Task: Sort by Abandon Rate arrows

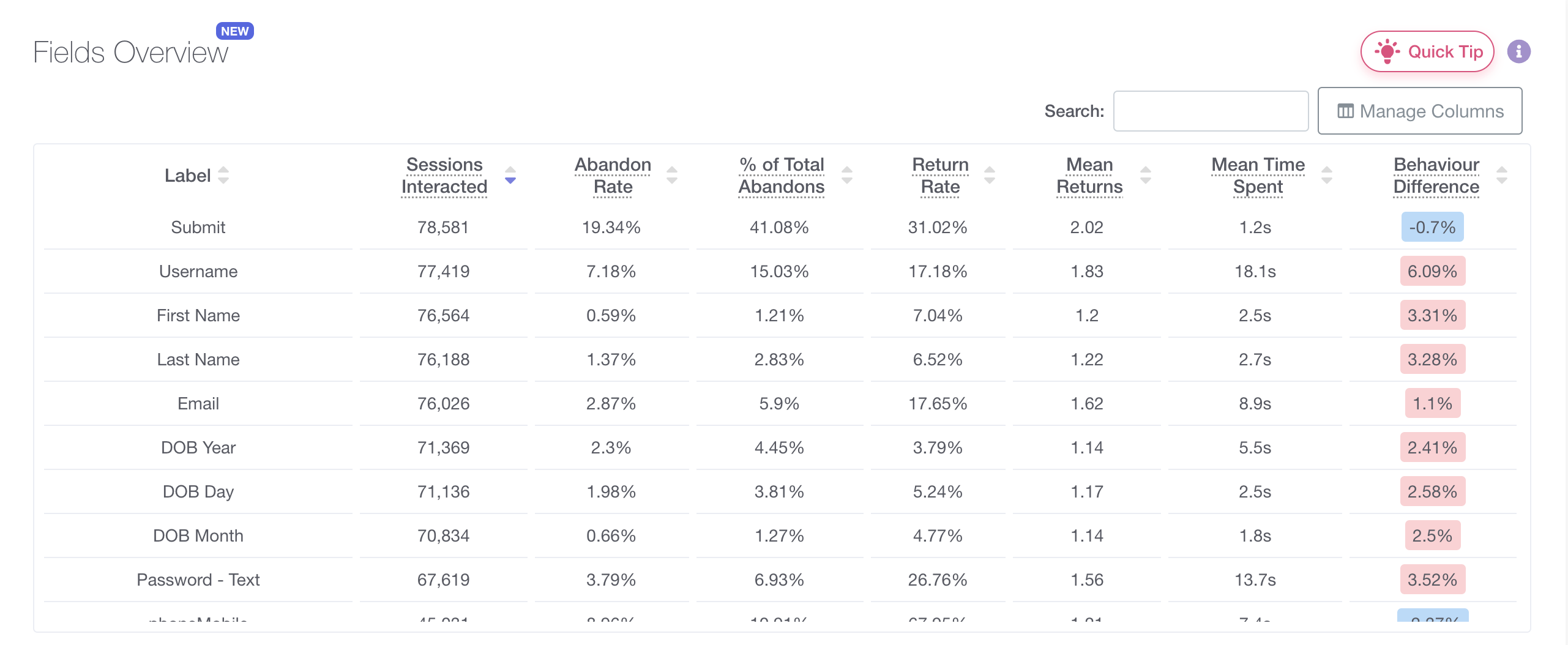Action: click(672, 176)
